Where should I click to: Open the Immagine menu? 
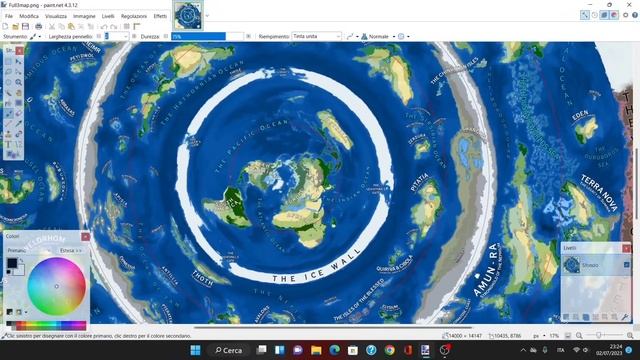(84, 16)
